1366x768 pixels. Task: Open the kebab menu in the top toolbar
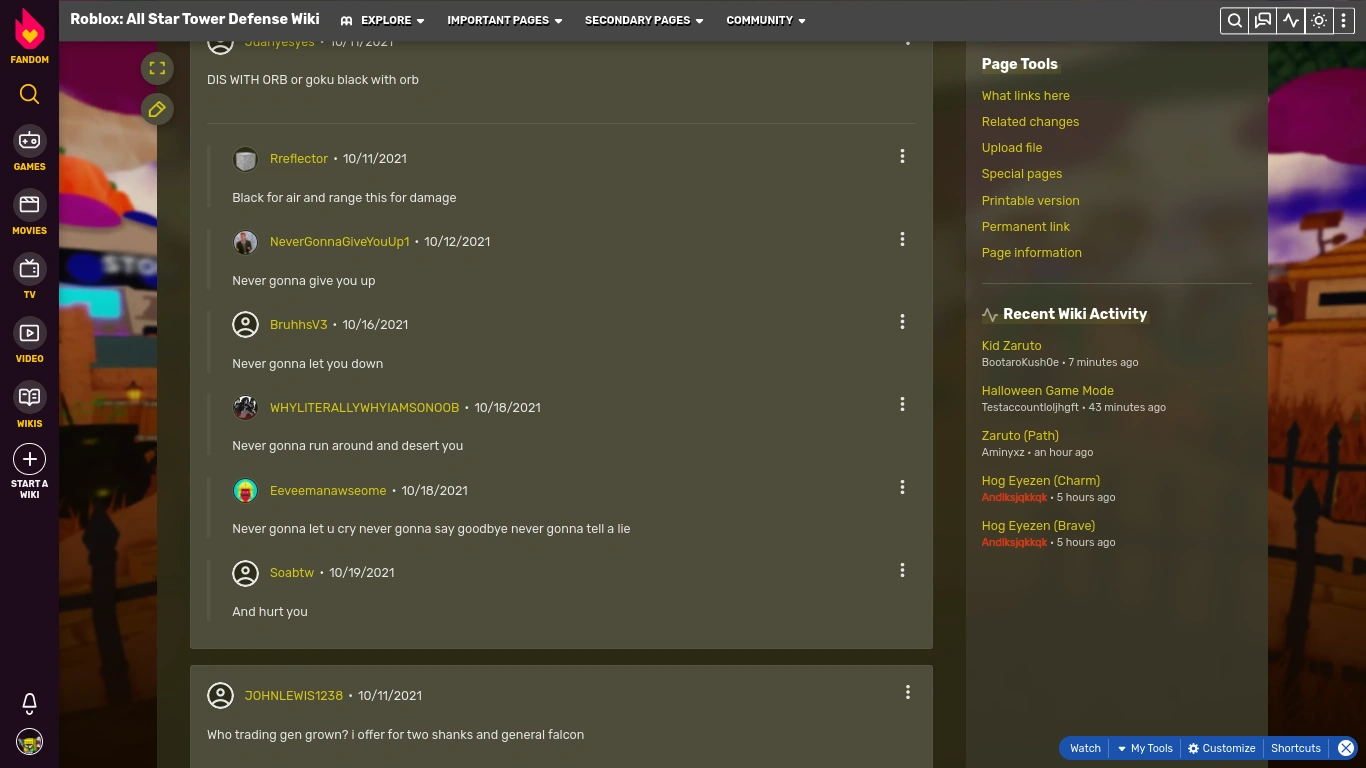coord(1344,20)
